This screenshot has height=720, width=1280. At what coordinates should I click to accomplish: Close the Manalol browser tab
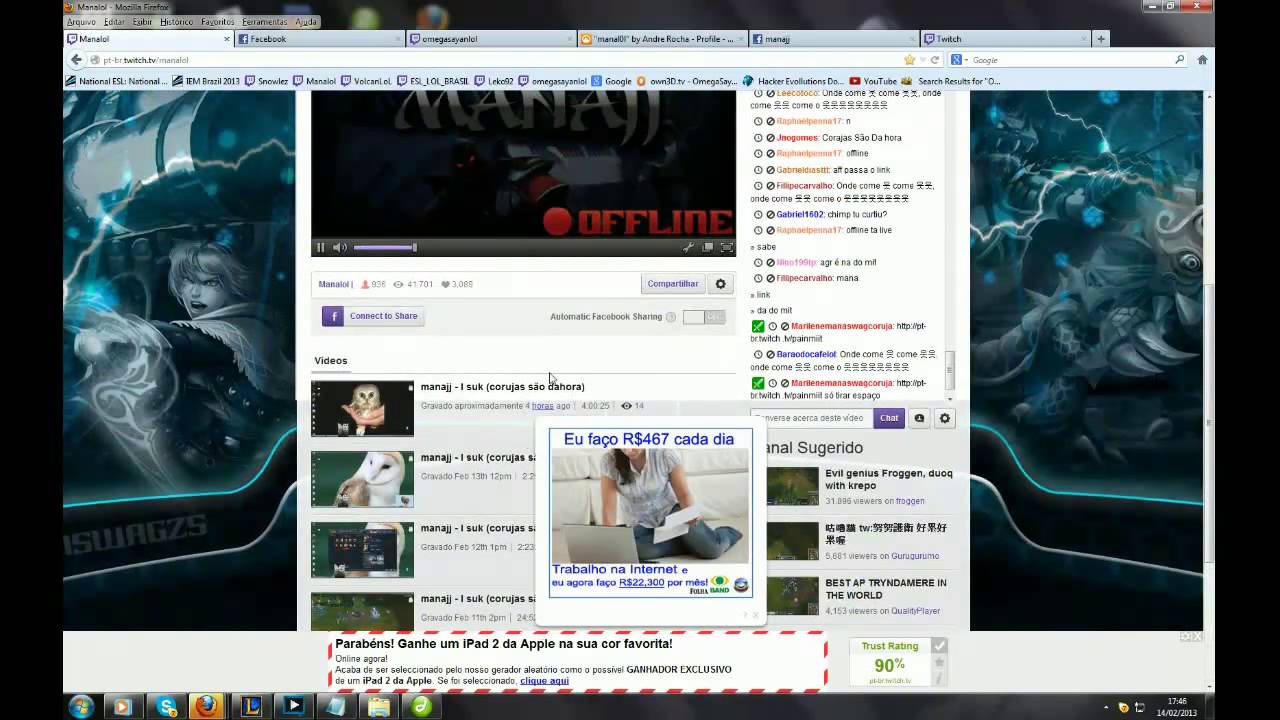click(x=227, y=39)
